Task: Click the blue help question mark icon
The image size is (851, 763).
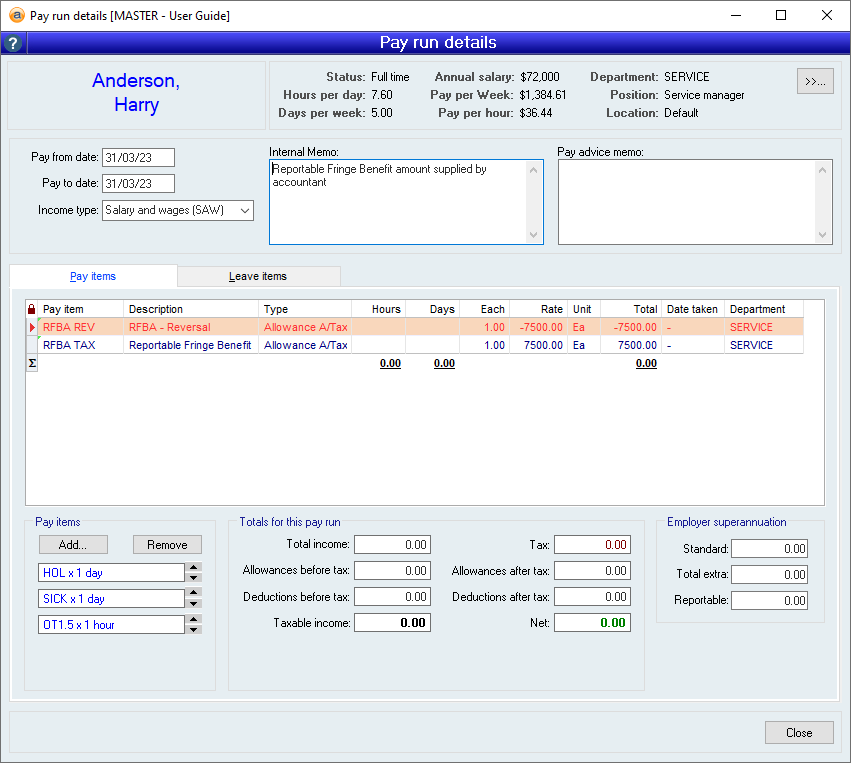Action: tap(13, 43)
